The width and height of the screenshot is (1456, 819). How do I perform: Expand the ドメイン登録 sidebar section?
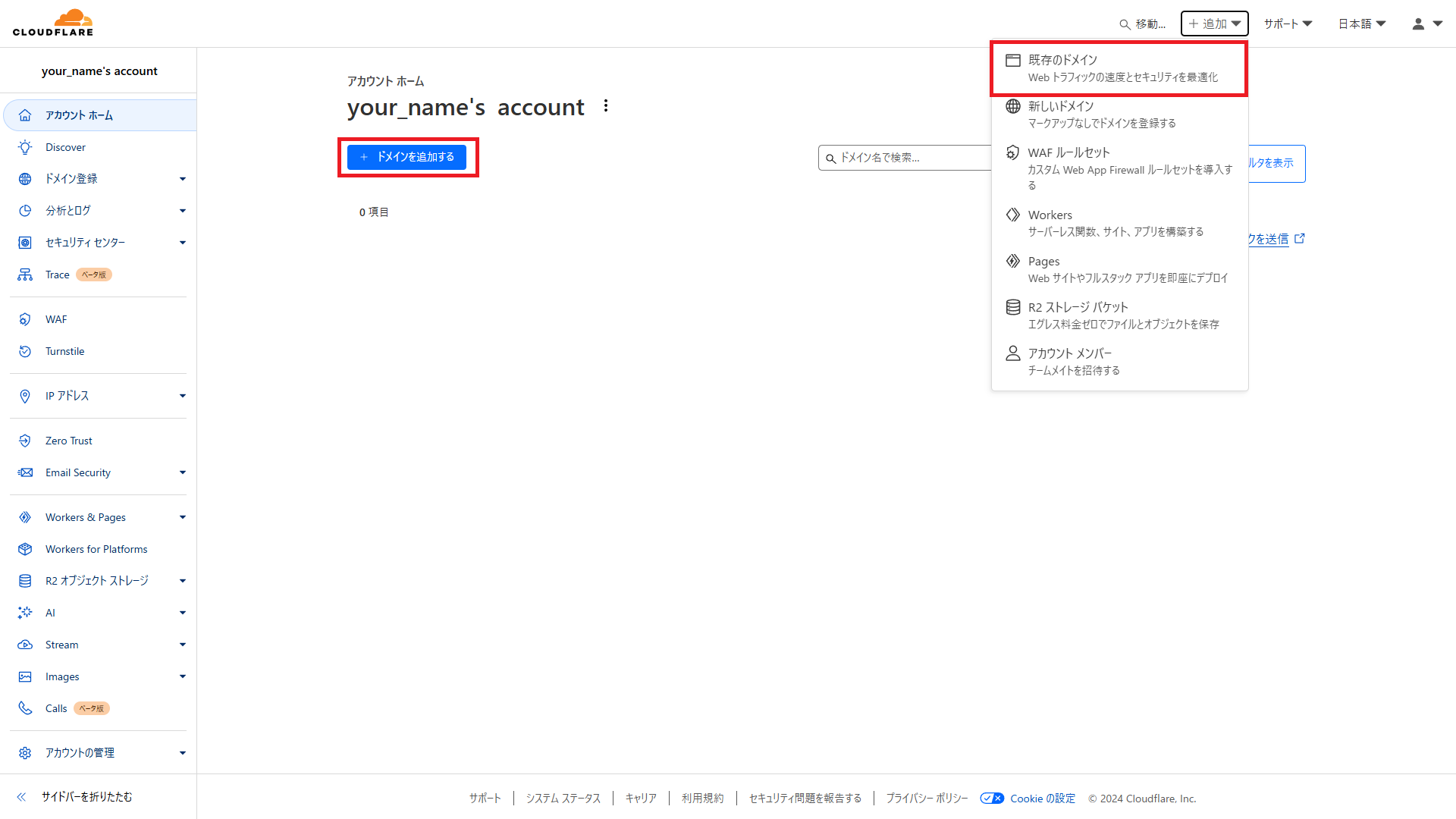point(182,179)
